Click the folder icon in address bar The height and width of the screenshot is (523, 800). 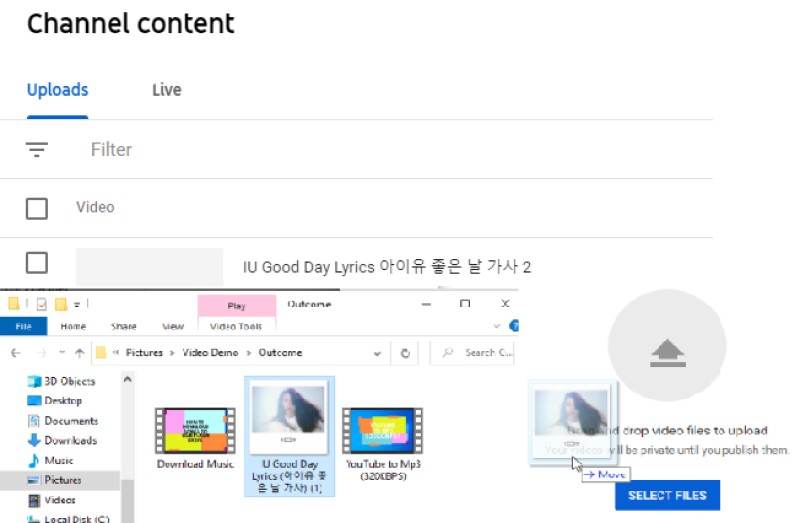tap(101, 353)
